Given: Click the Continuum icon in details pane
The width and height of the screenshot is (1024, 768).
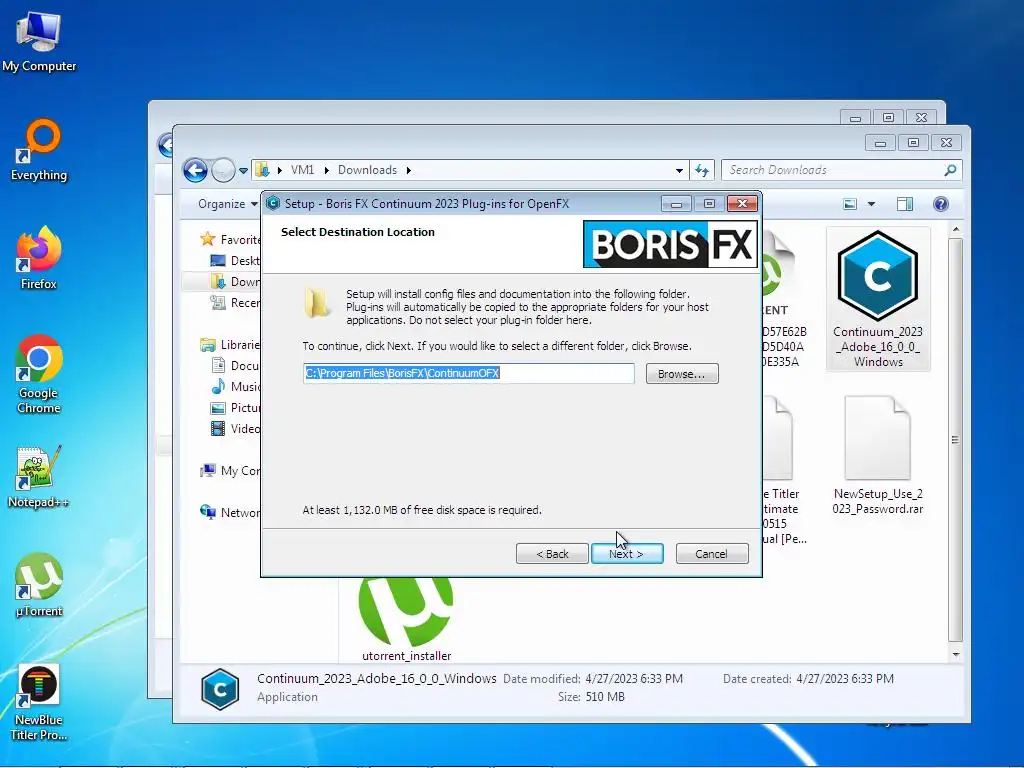Looking at the screenshot, I should 219,688.
